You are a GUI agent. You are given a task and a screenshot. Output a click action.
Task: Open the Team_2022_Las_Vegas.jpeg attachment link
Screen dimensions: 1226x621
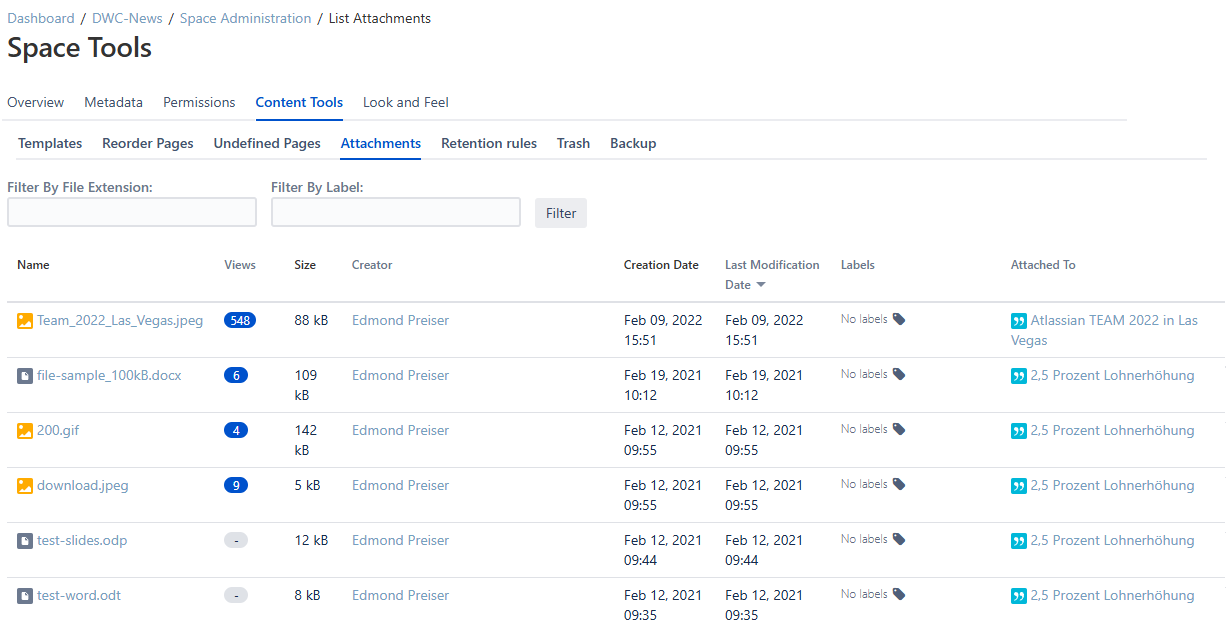[x=120, y=321]
